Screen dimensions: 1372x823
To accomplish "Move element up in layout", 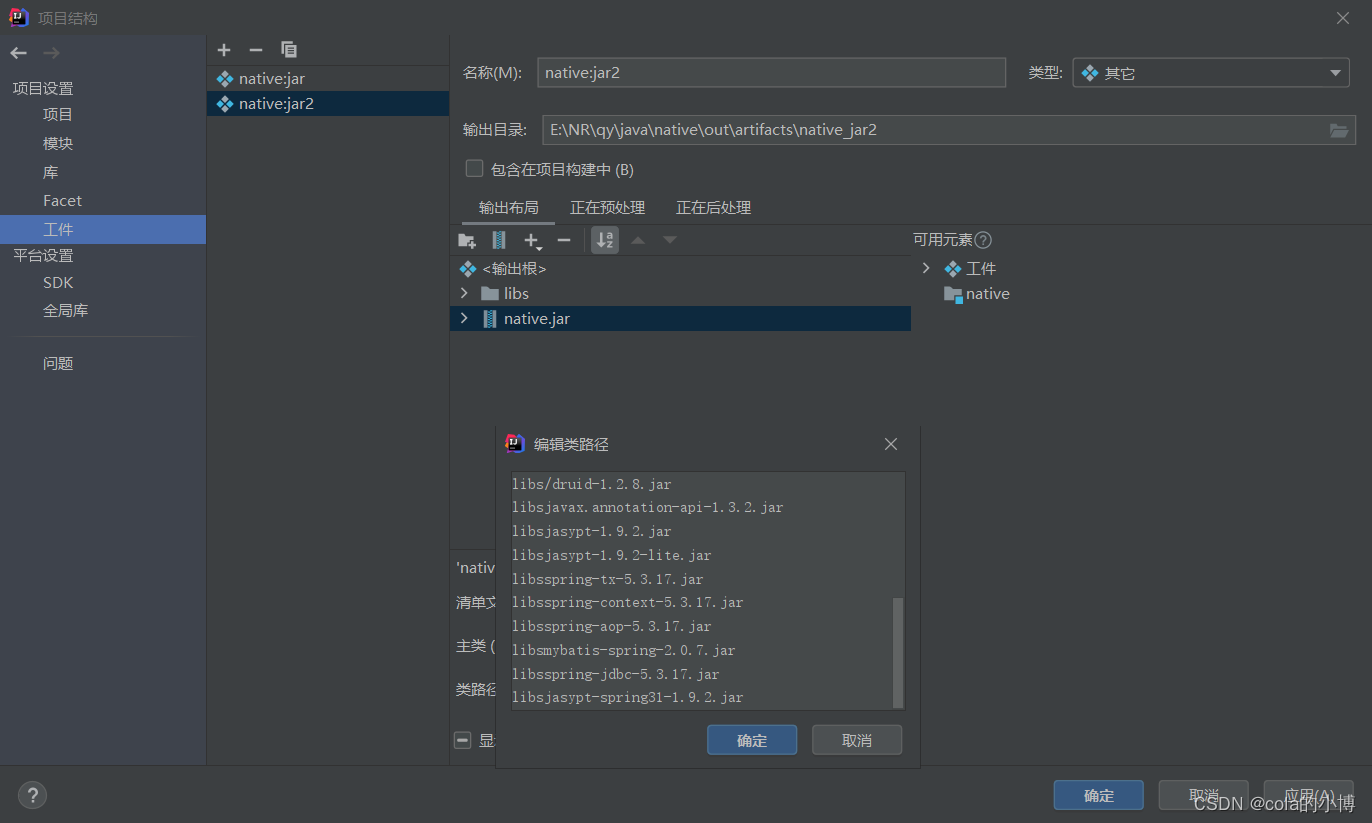I will tap(638, 240).
